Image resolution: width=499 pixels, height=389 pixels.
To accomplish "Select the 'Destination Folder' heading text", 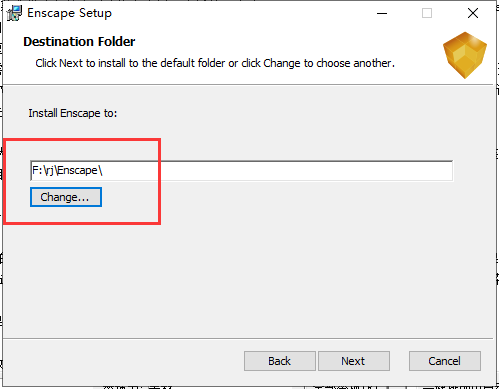I will coord(79,42).
